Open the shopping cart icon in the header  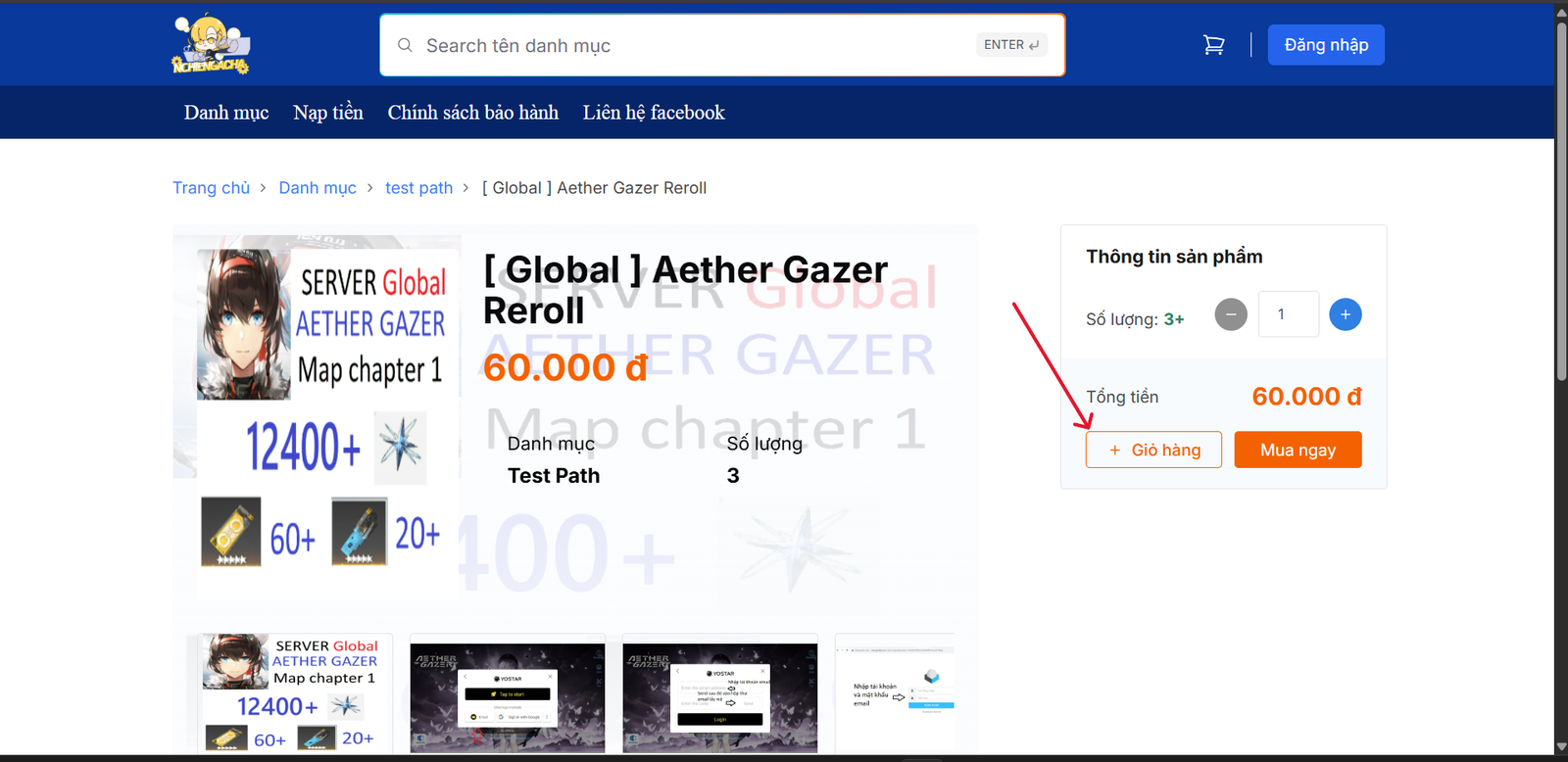click(1213, 45)
